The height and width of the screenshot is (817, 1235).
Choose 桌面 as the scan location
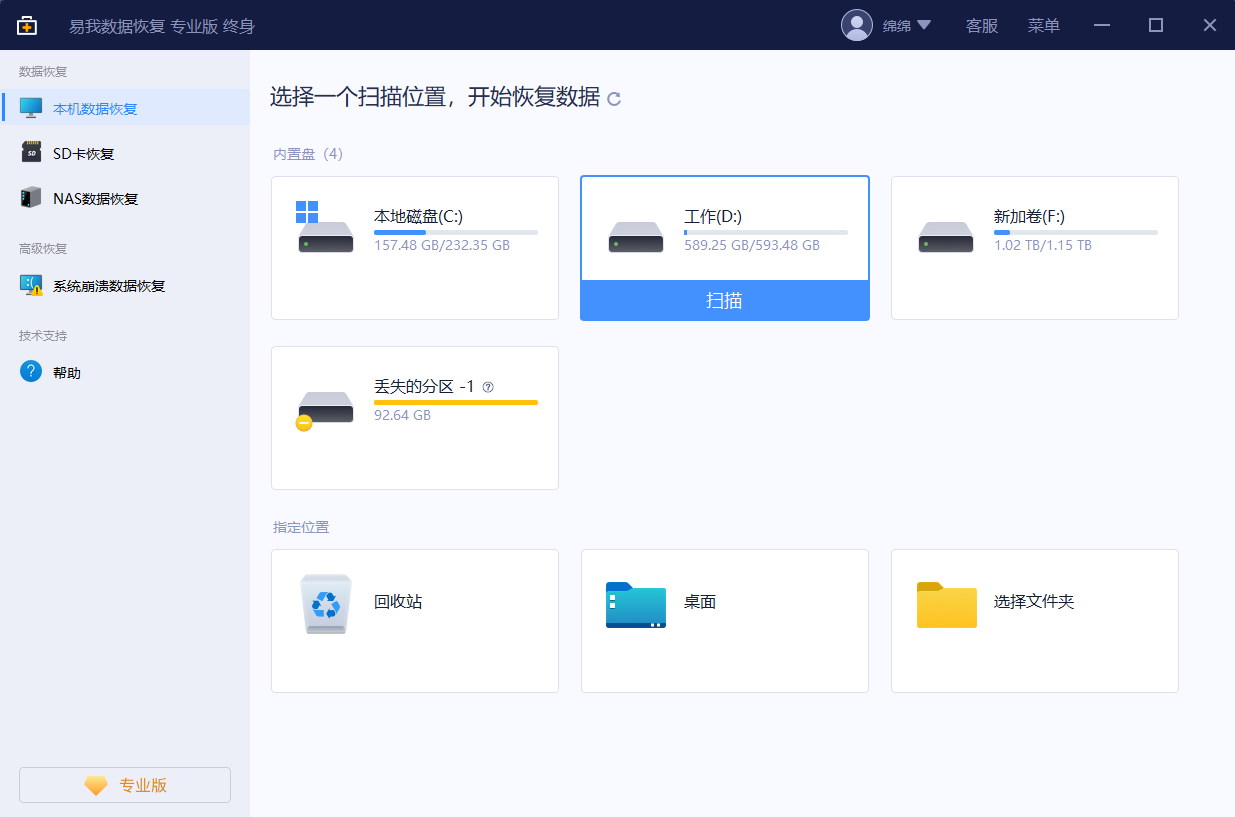click(724, 620)
